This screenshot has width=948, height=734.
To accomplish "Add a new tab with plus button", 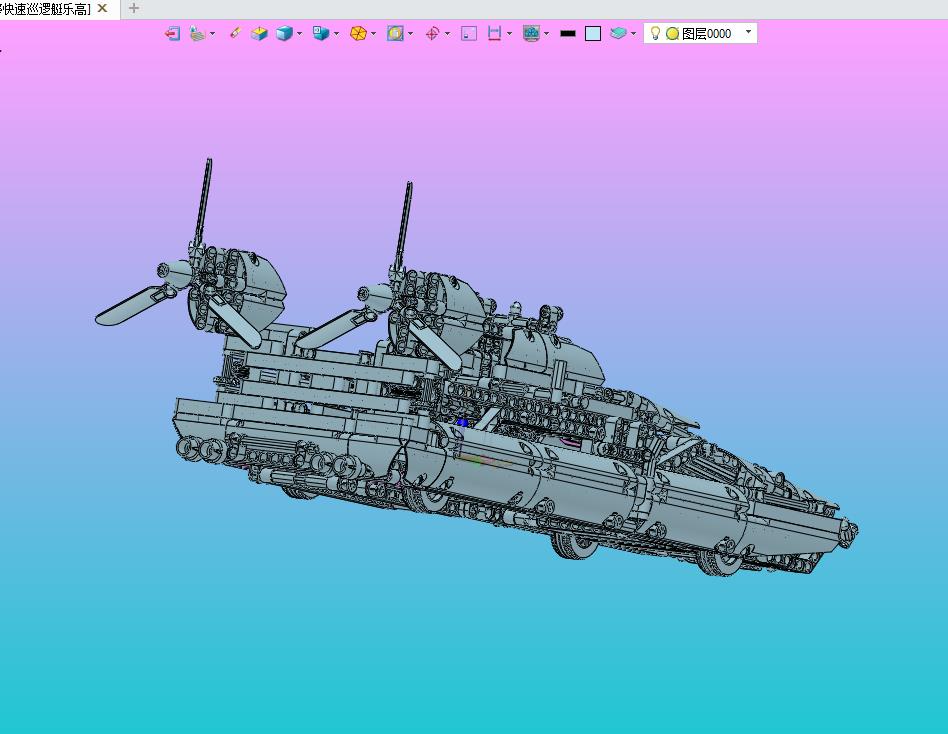I will 134,8.
